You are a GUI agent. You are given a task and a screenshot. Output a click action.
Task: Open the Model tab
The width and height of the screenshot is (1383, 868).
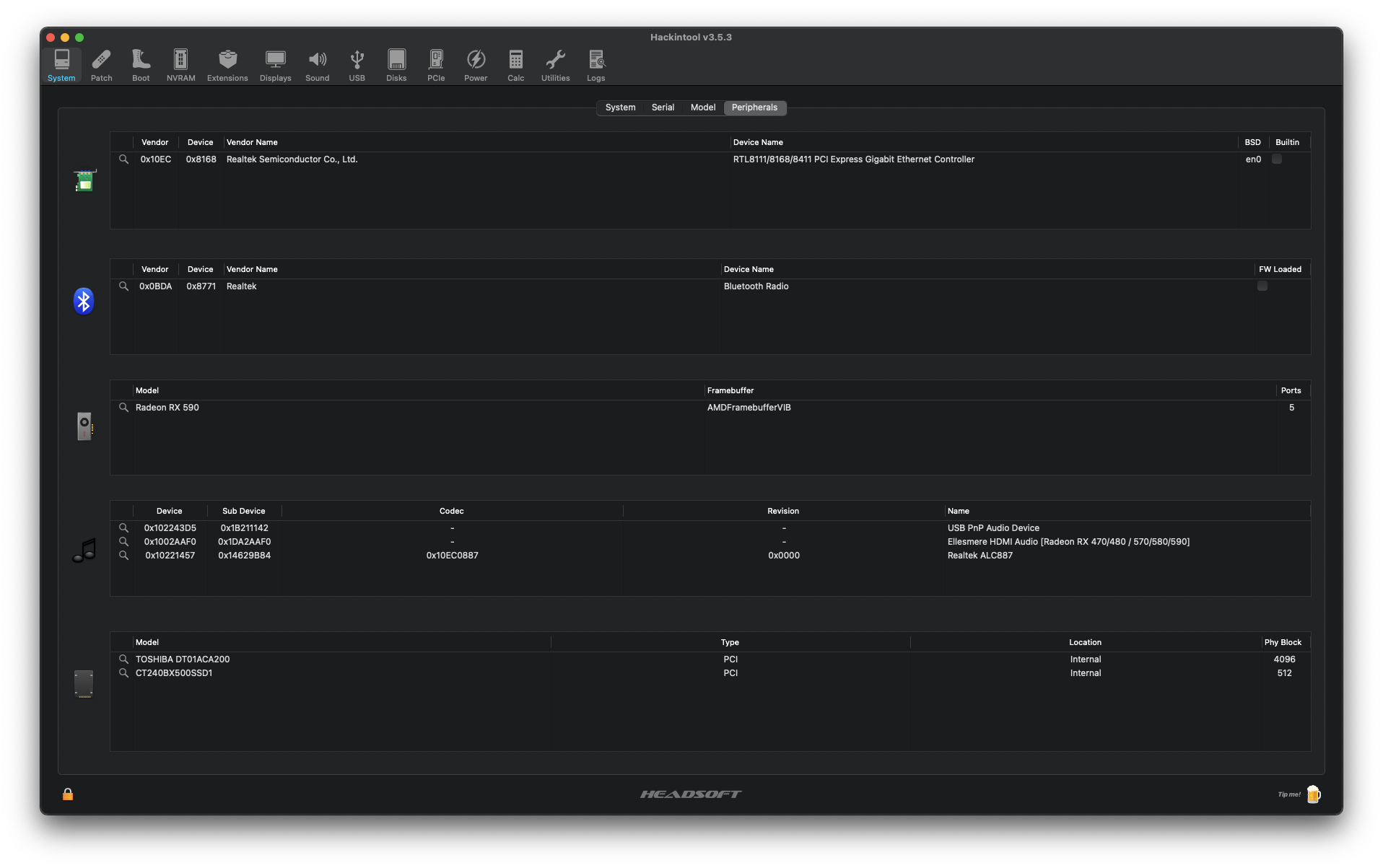[703, 108]
